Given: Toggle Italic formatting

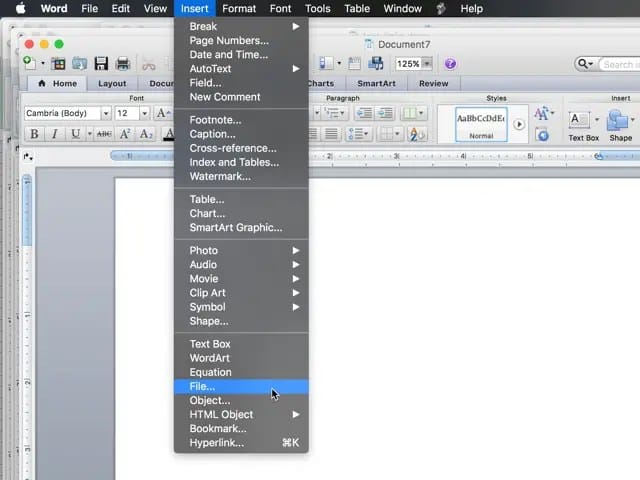Looking at the screenshot, I should coord(55,133).
